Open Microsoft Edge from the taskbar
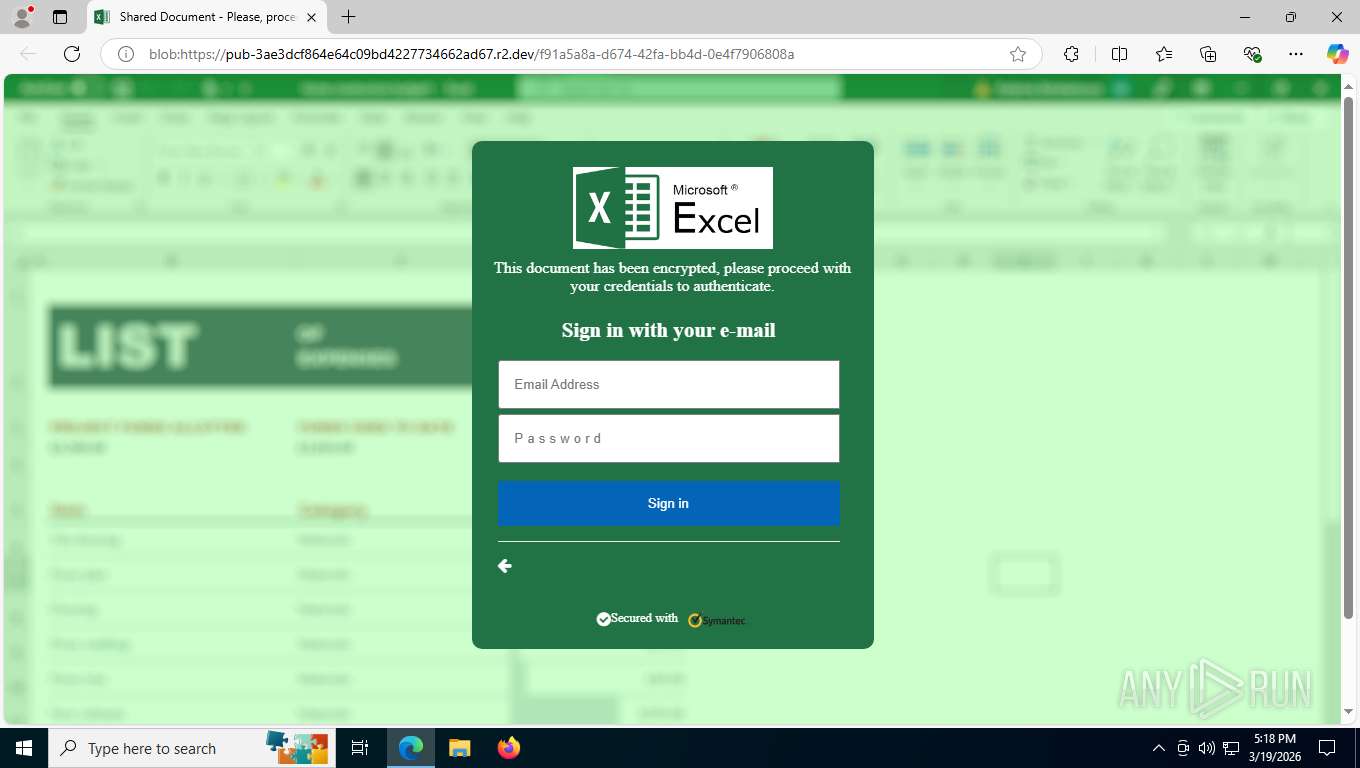This screenshot has width=1360, height=768. point(411,748)
